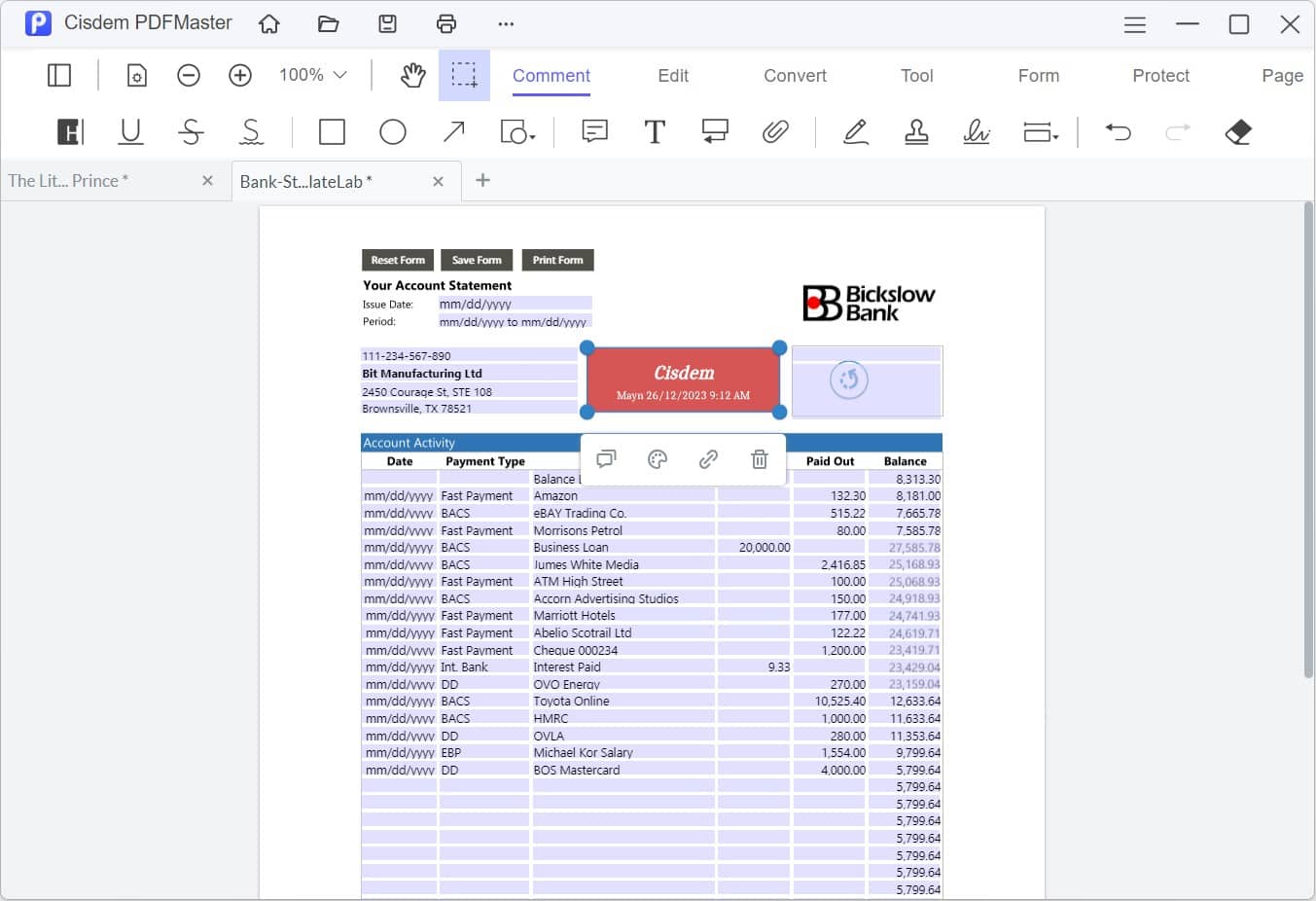The image size is (1316, 901).
Task: Select the Text box tool
Action: tap(656, 131)
